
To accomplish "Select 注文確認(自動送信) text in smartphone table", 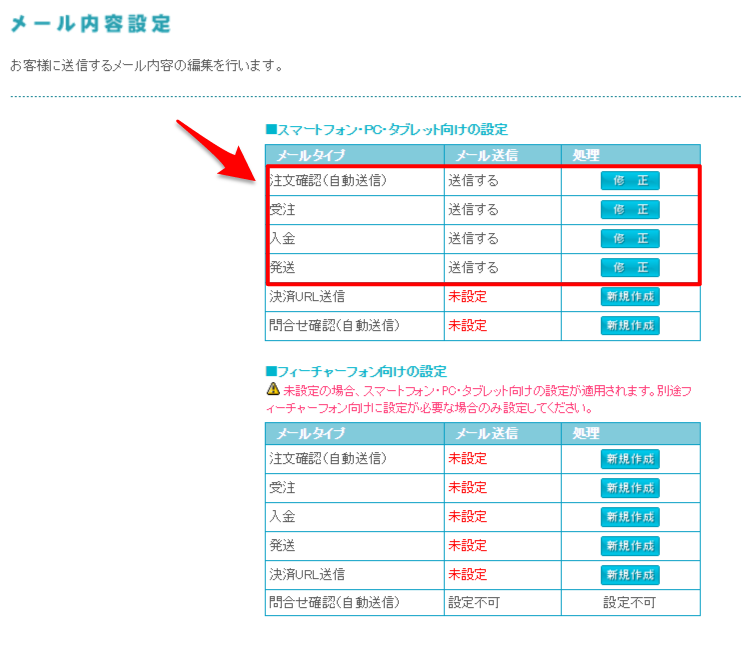I will (x=328, y=180).
